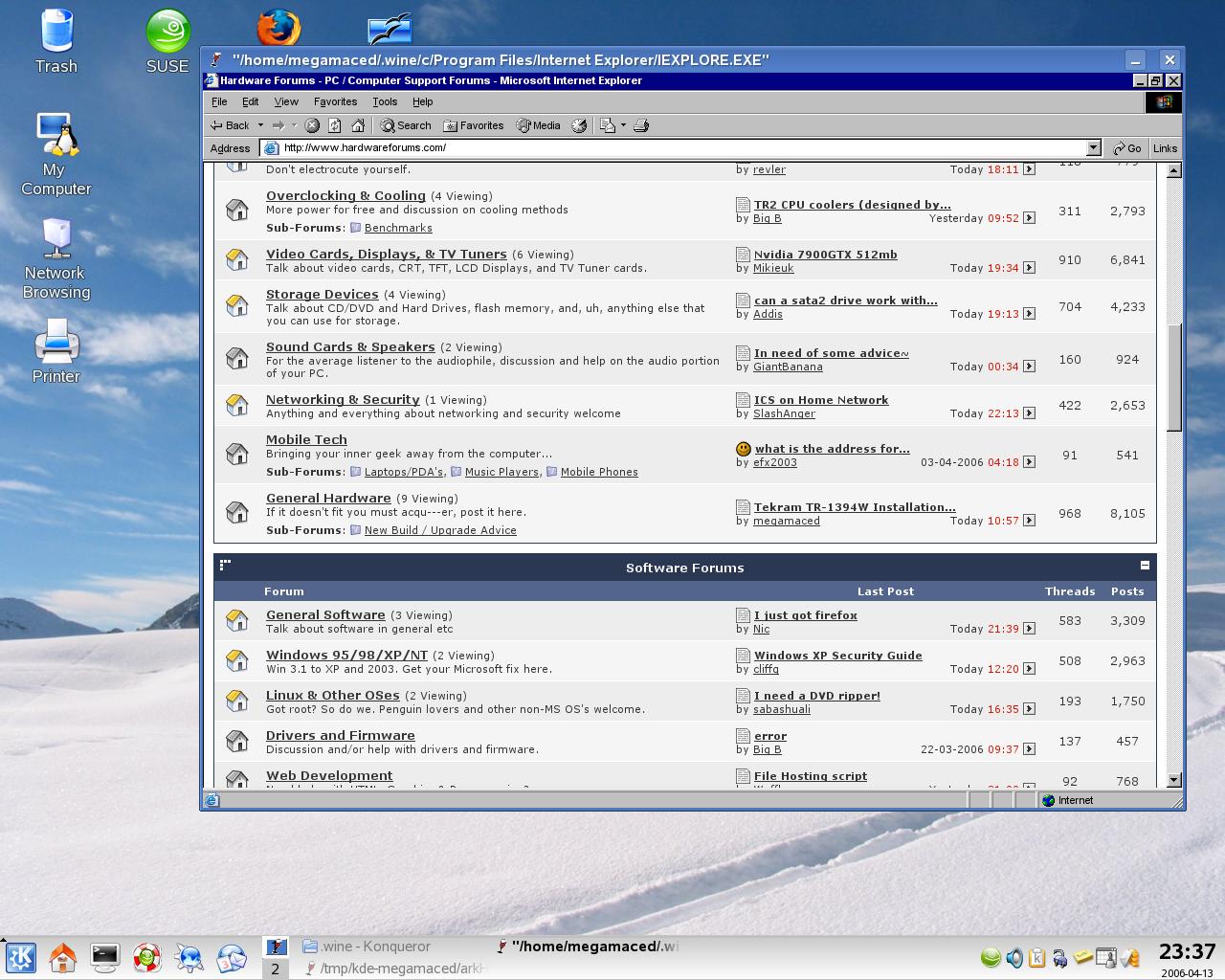The image size is (1225, 980).
Task: Open Windows 95/98/XP/NT forum link
Action: click(346, 655)
